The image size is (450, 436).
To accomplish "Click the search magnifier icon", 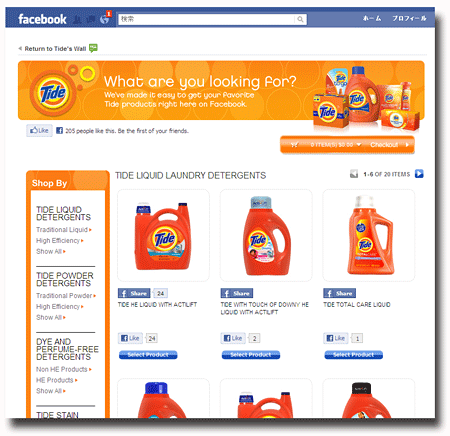I will click(x=300, y=19).
